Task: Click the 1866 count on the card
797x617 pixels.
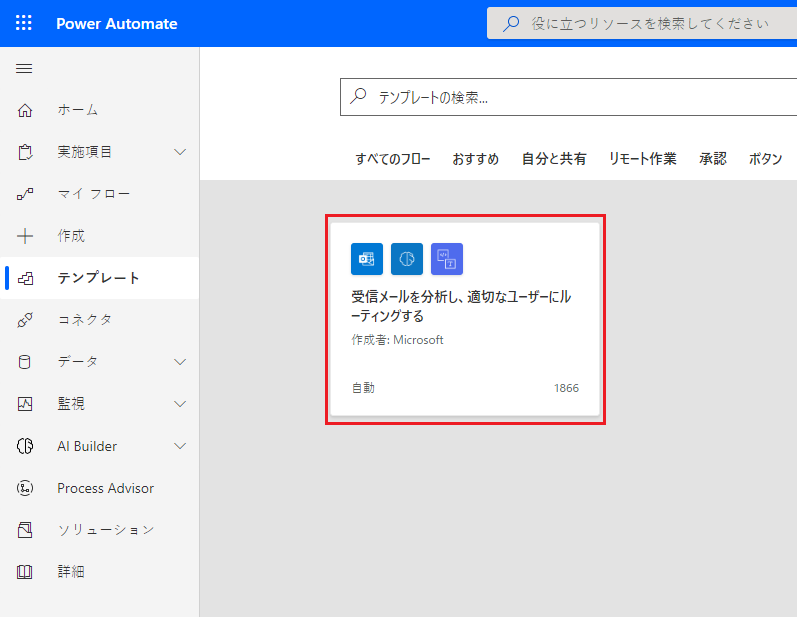Action: point(566,388)
